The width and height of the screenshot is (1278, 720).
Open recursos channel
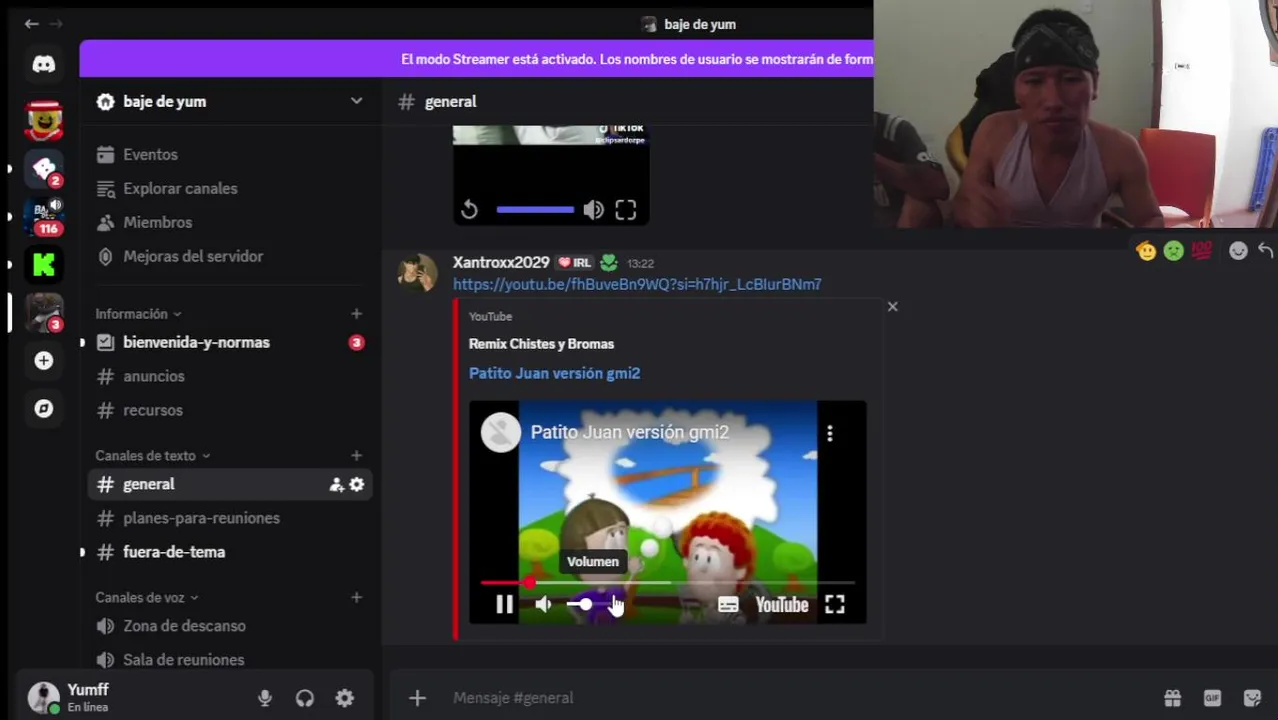click(230, 410)
